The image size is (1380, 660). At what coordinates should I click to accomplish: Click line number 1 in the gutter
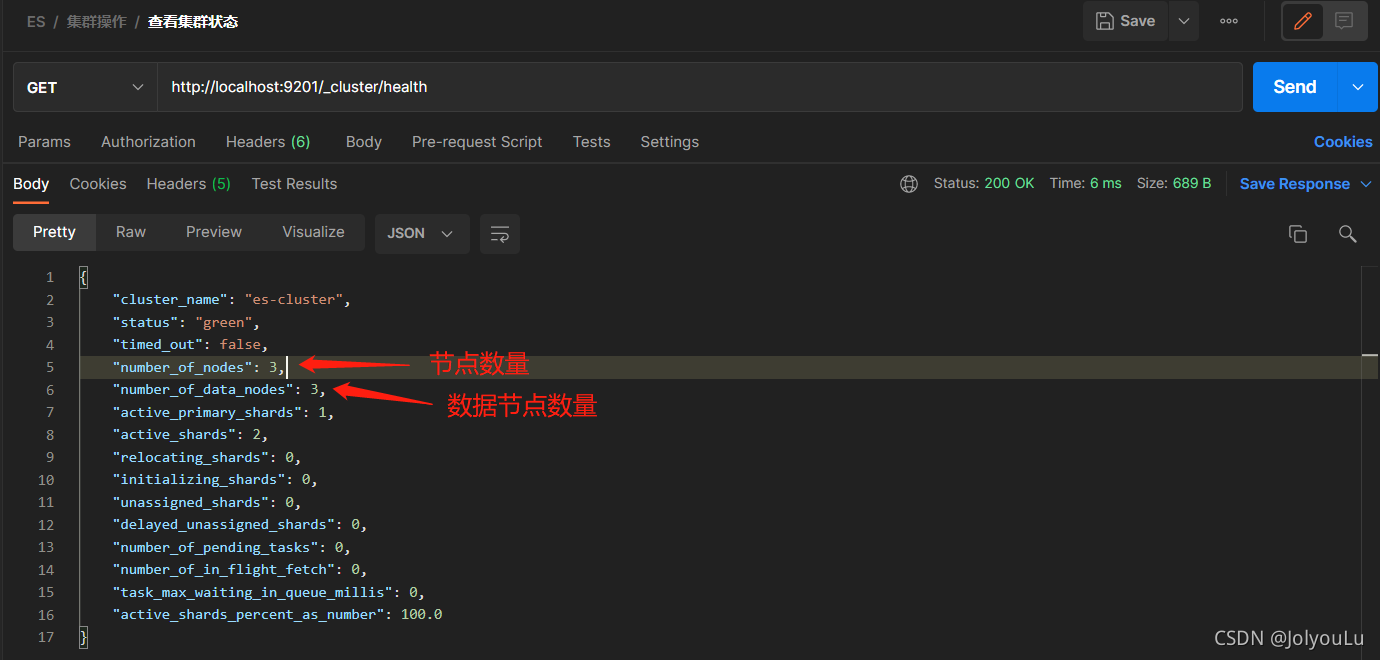click(x=50, y=277)
